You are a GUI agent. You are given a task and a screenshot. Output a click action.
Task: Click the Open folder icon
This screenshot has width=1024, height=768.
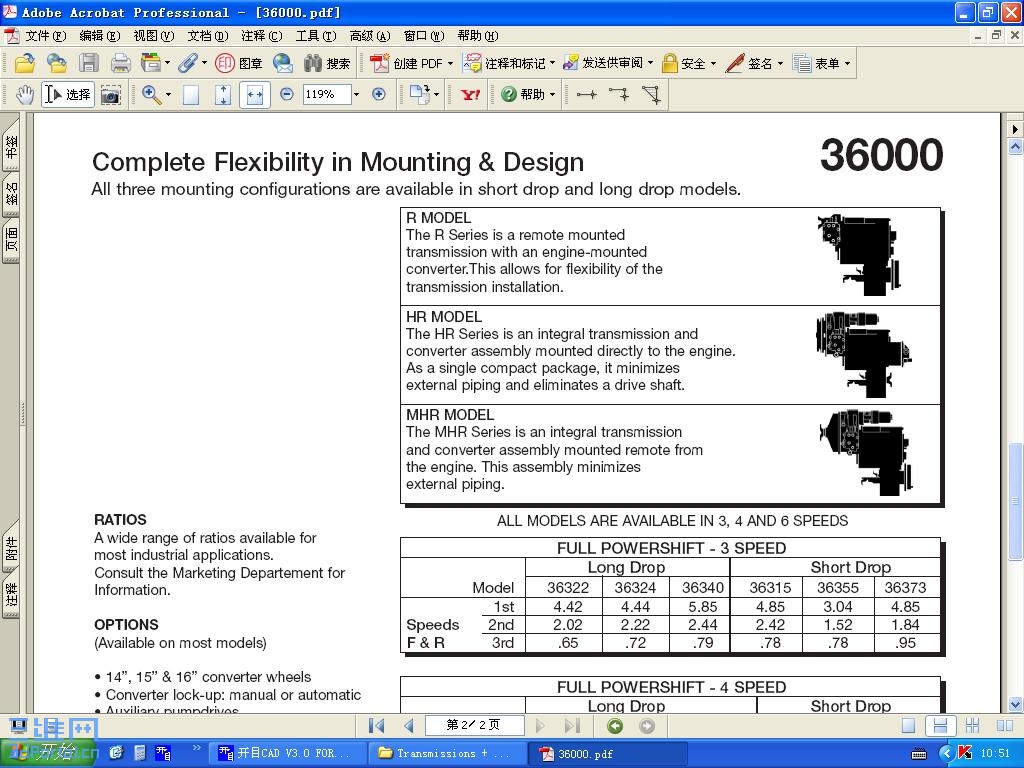click(25, 63)
